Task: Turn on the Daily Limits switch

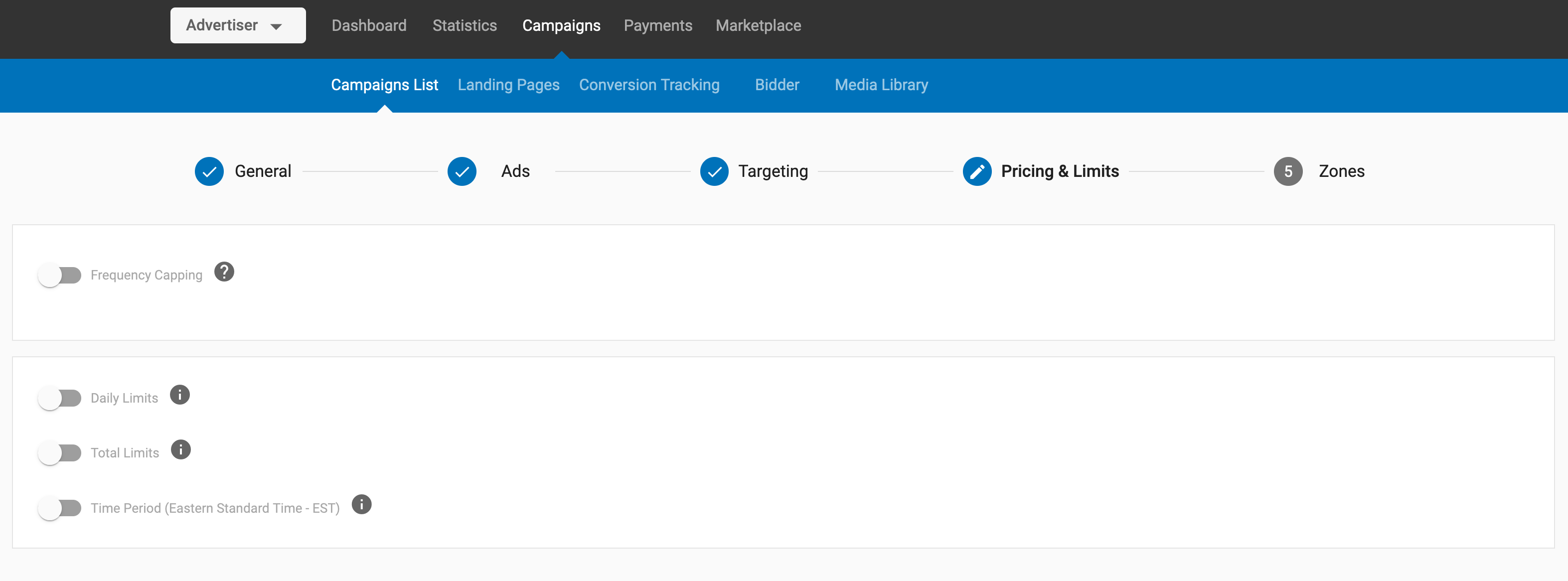Action: pos(60,399)
